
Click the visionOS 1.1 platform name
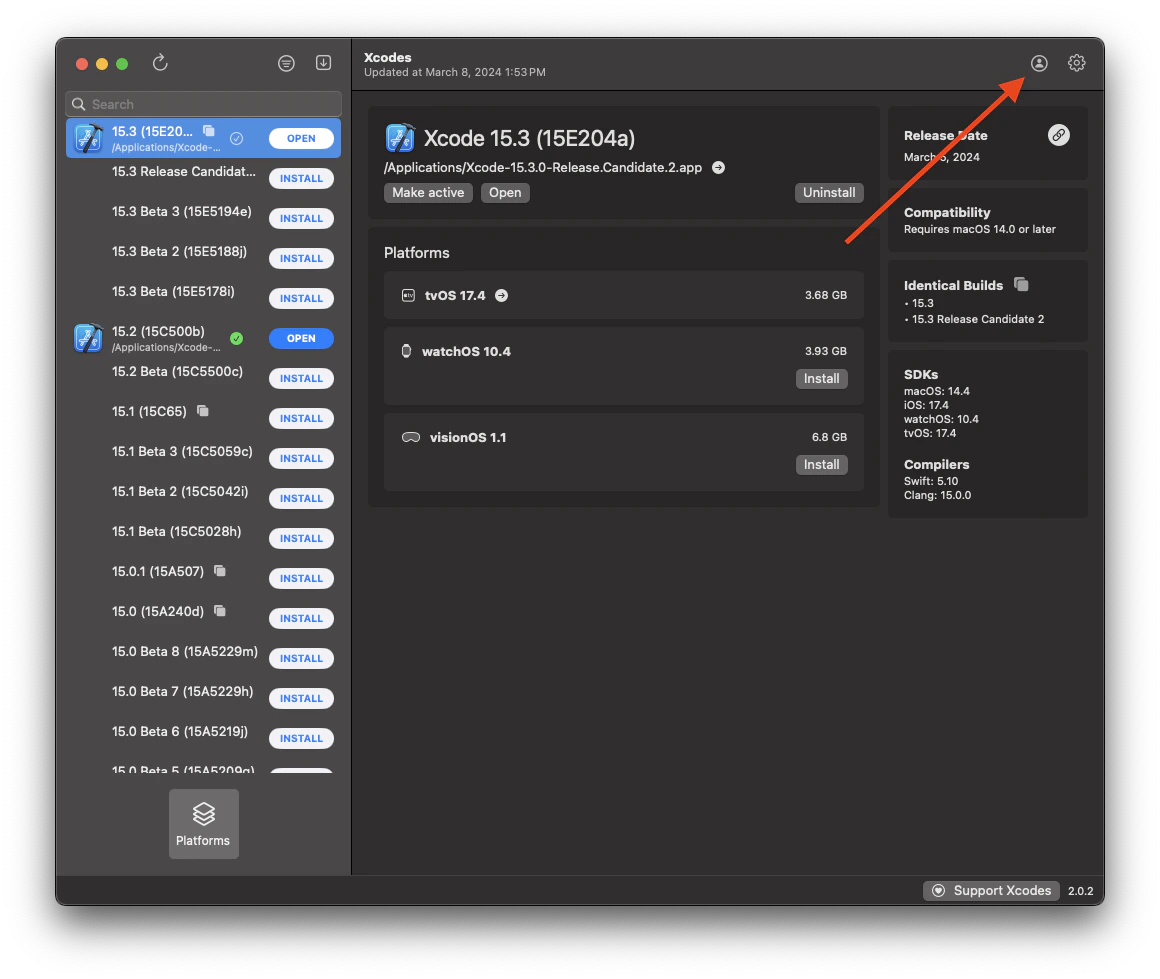(468, 437)
